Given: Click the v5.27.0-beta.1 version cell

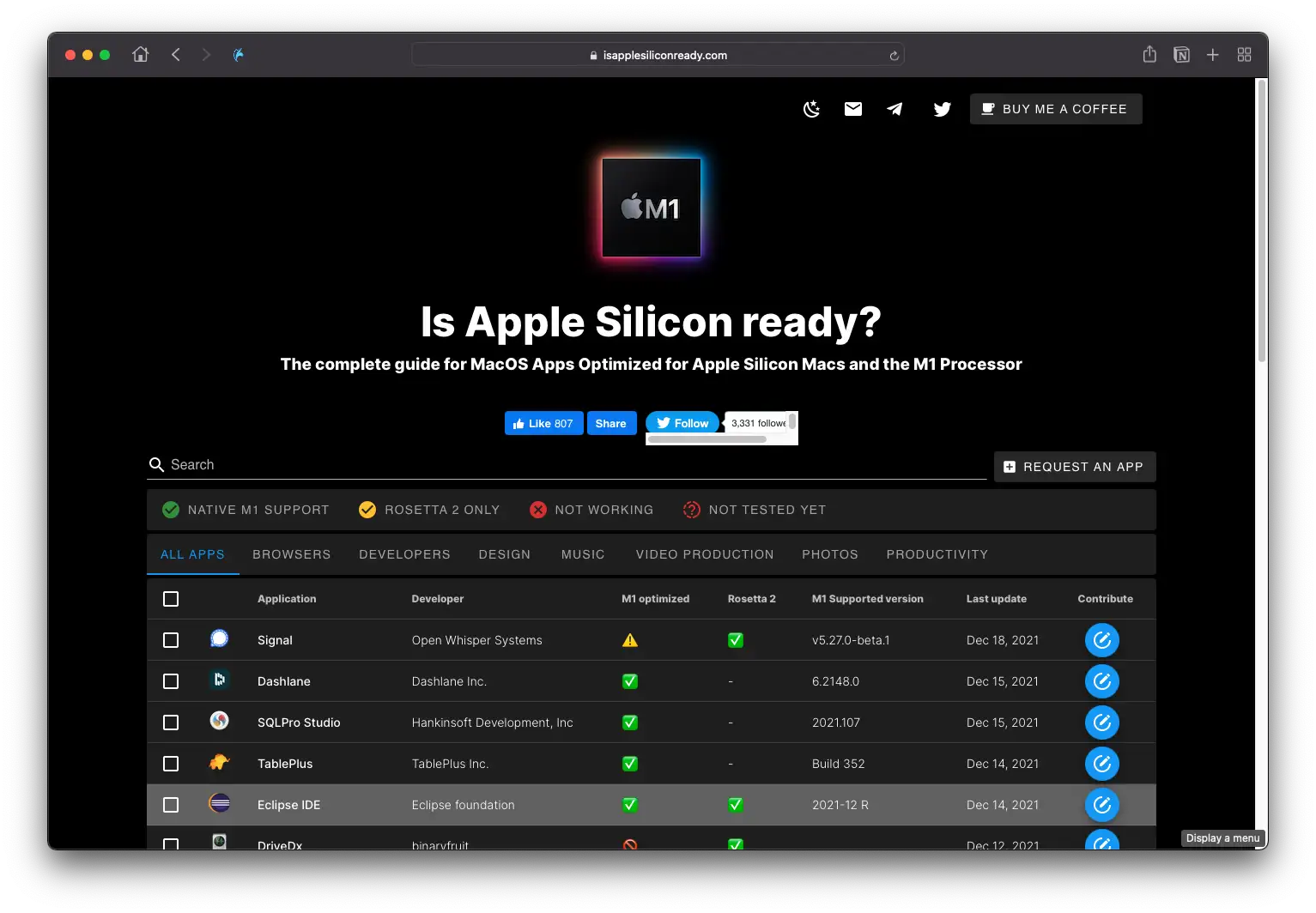Looking at the screenshot, I should [x=851, y=640].
